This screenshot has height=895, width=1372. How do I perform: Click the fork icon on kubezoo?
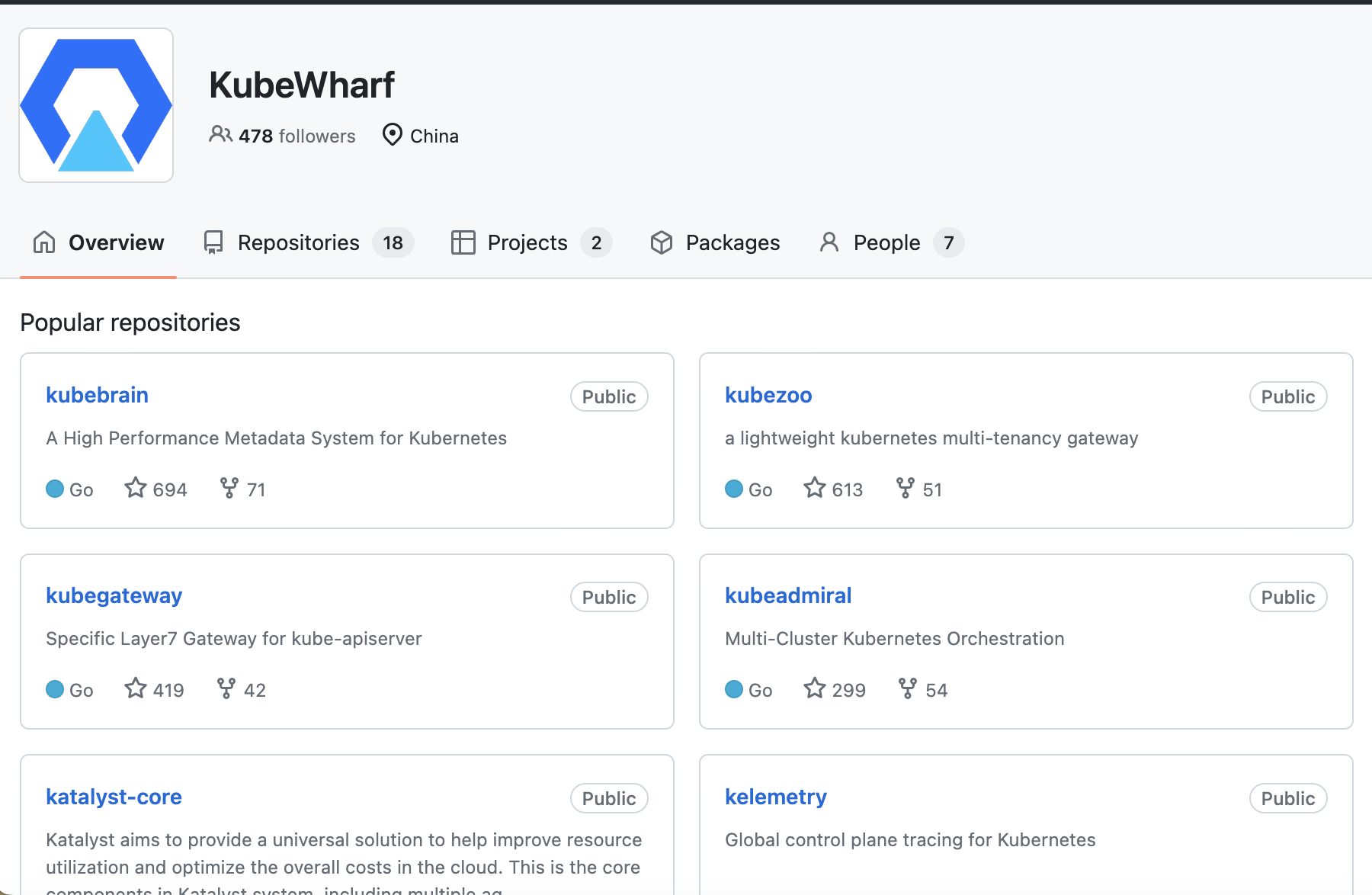[906, 488]
